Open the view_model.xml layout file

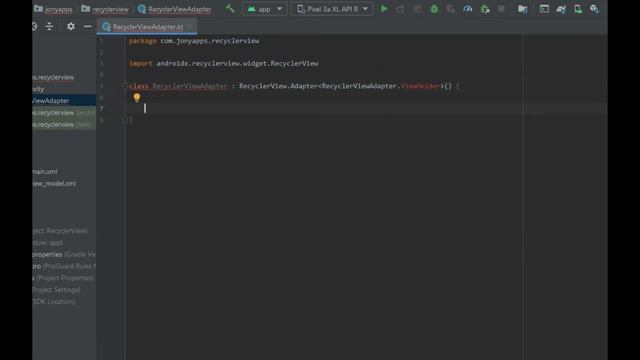[54, 184]
